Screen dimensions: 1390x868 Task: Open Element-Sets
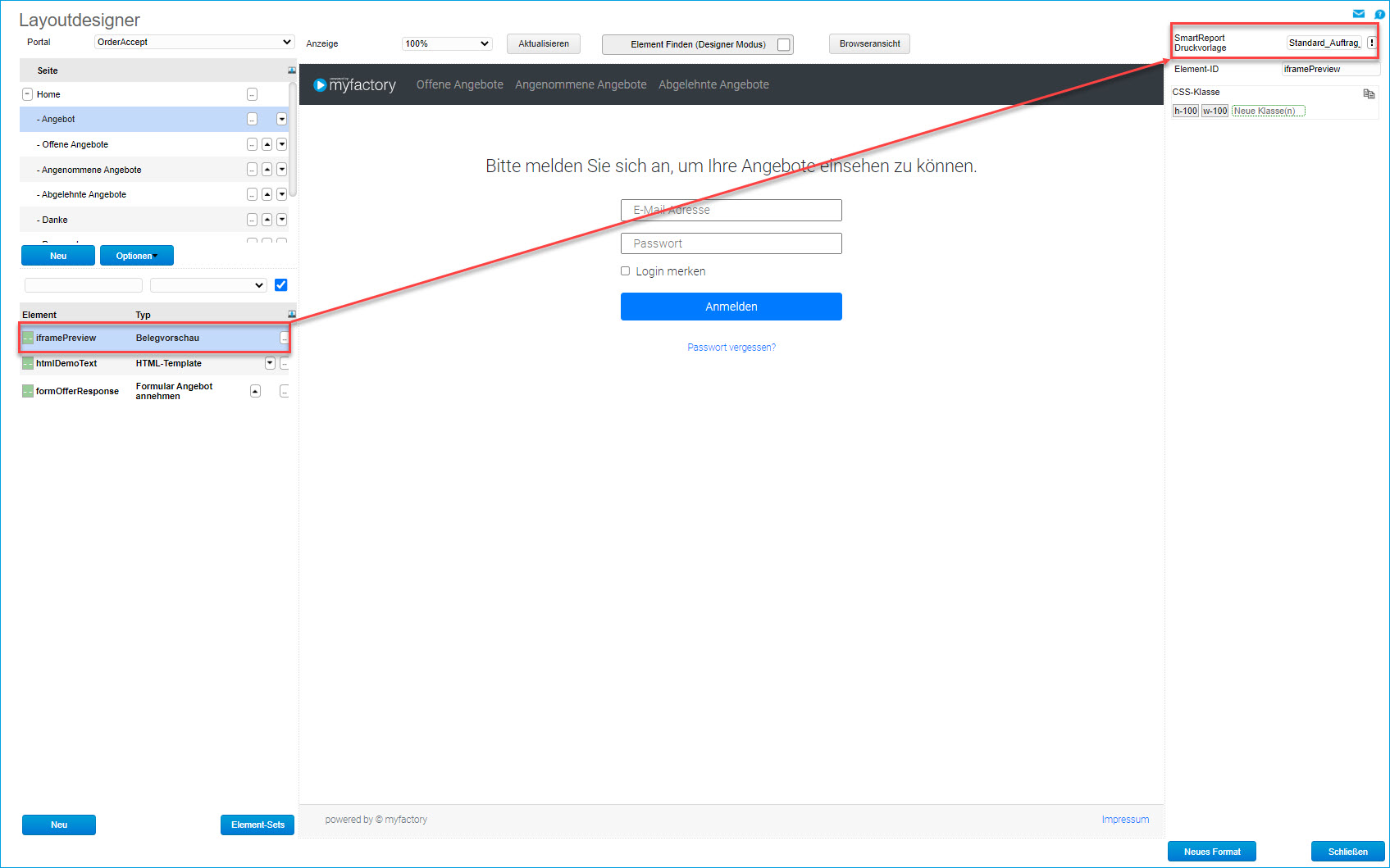(257, 825)
